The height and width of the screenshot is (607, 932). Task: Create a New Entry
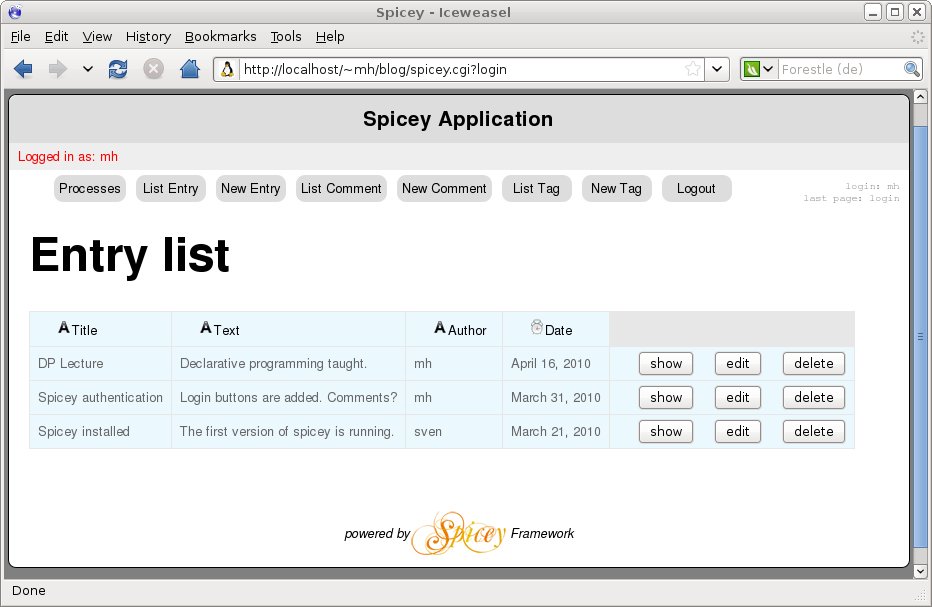(x=251, y=188)
